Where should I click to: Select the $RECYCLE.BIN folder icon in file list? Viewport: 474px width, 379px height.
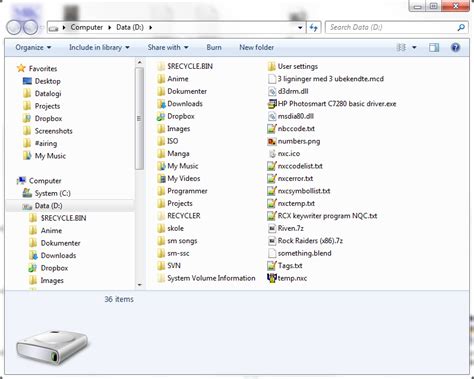(161, 66)
